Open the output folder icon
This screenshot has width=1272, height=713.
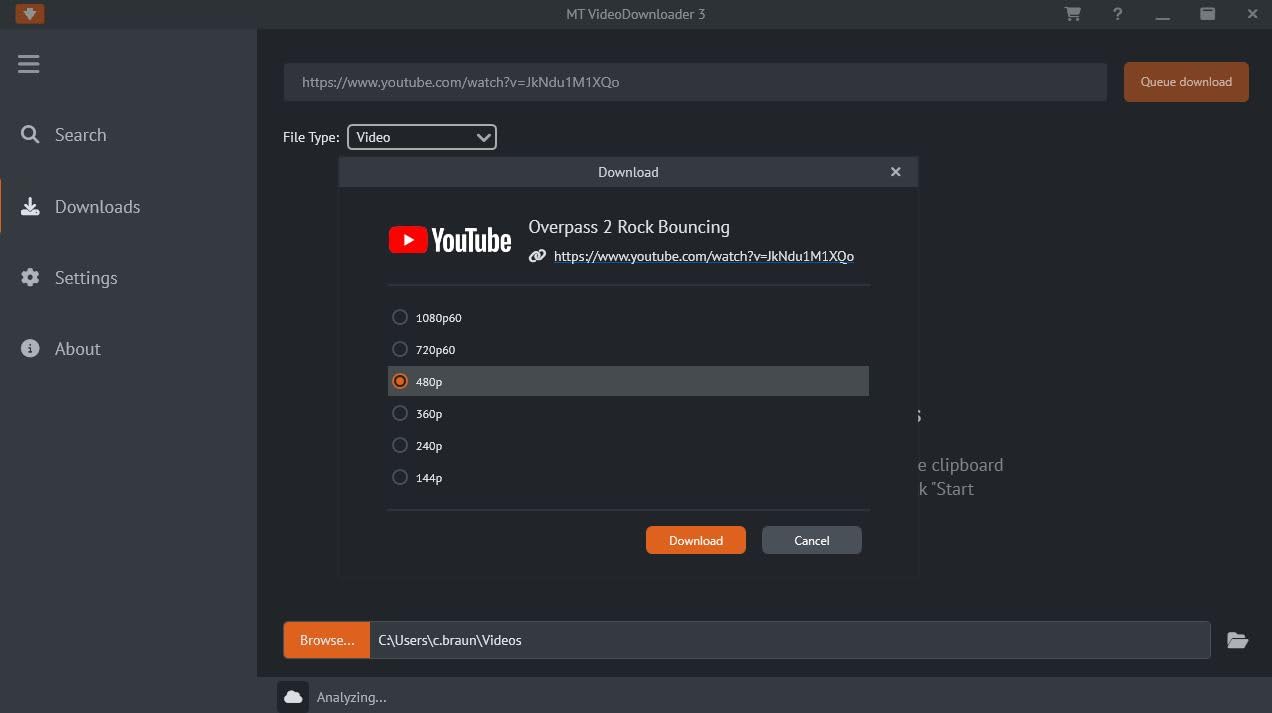click(x=1237, y=640)
